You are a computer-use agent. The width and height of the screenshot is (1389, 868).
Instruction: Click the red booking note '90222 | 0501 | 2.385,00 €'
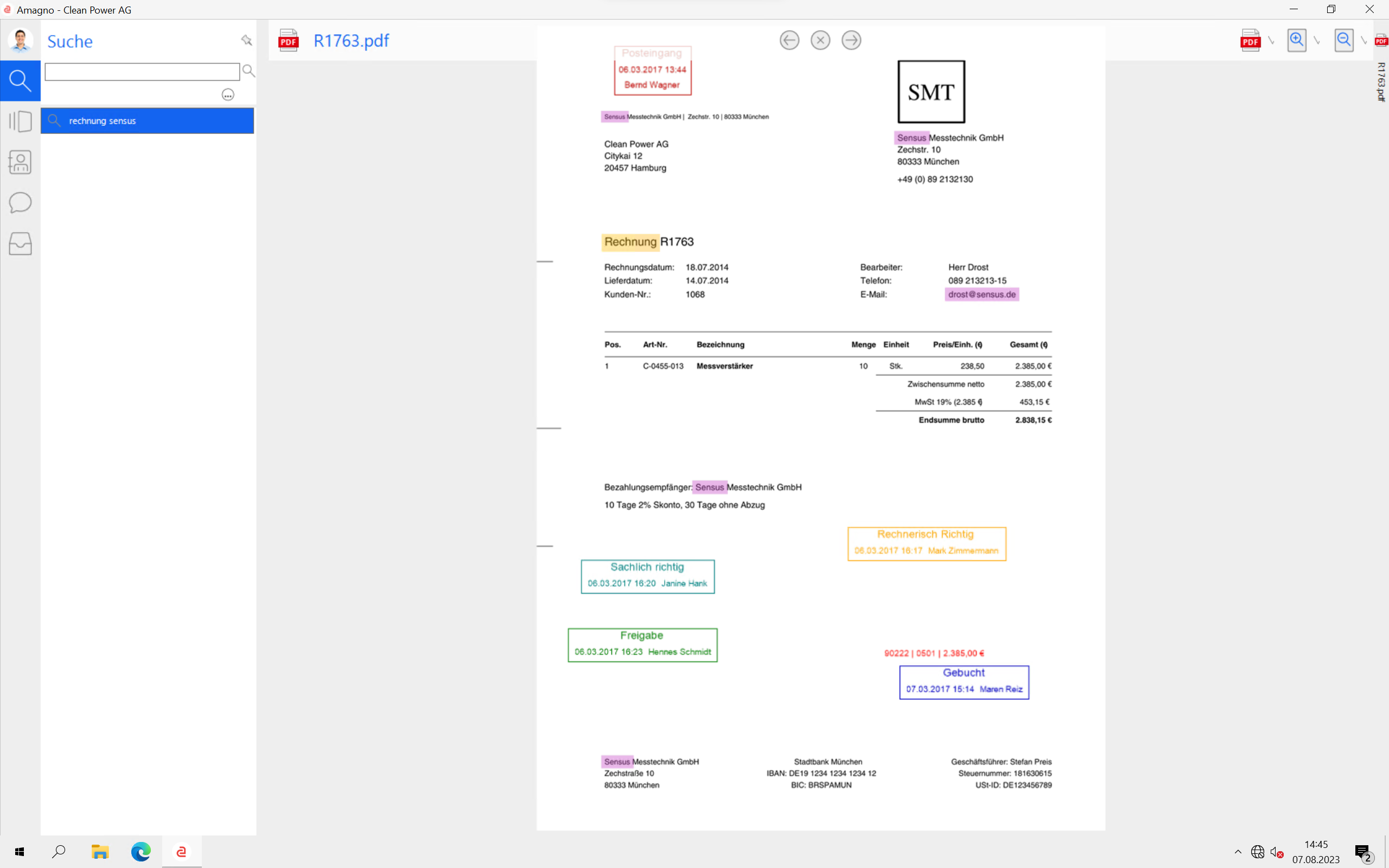934,653
